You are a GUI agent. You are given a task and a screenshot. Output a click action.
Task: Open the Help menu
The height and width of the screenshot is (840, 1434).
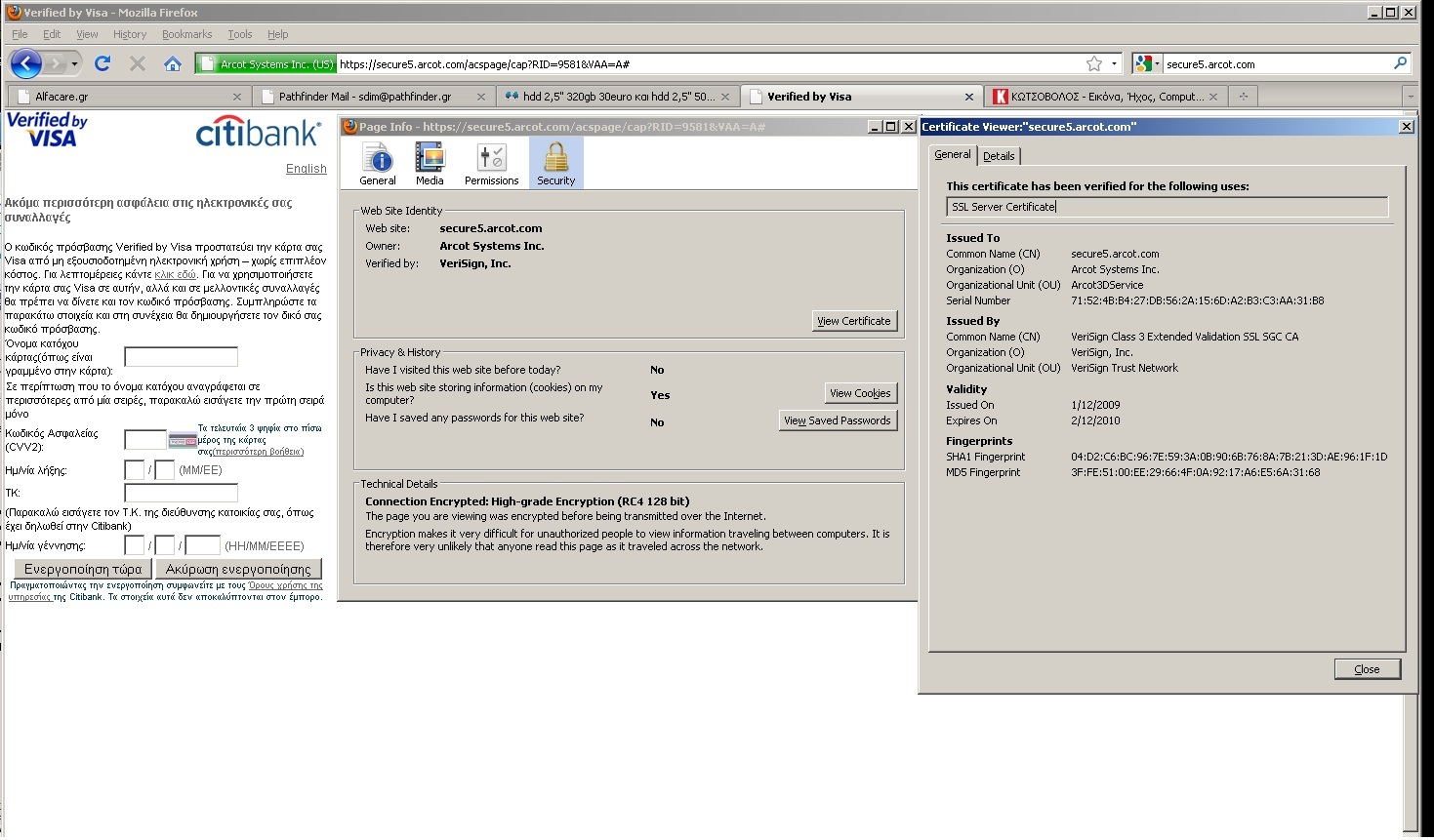278,34
